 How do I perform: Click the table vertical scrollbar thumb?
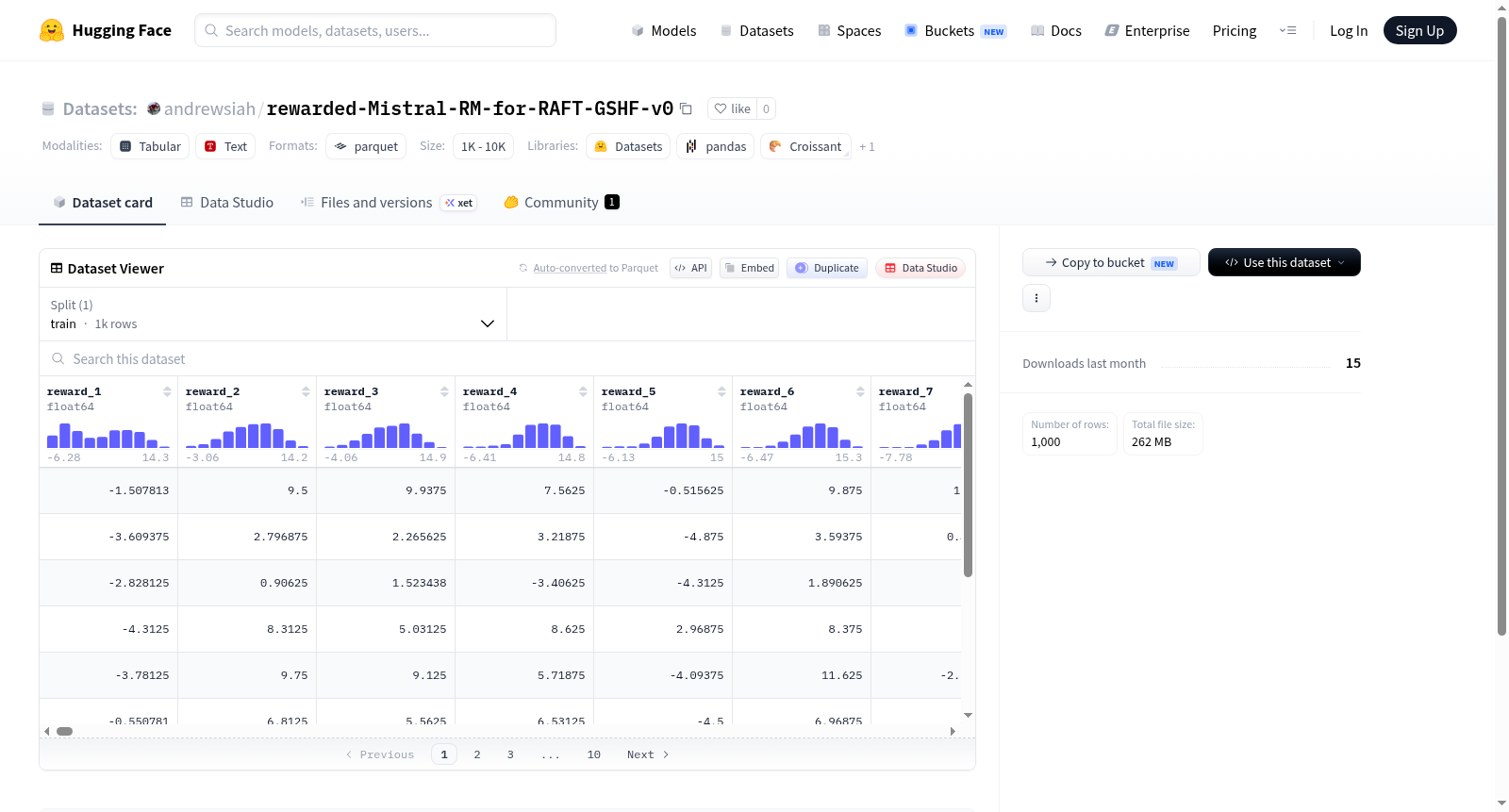pos(968,485)
